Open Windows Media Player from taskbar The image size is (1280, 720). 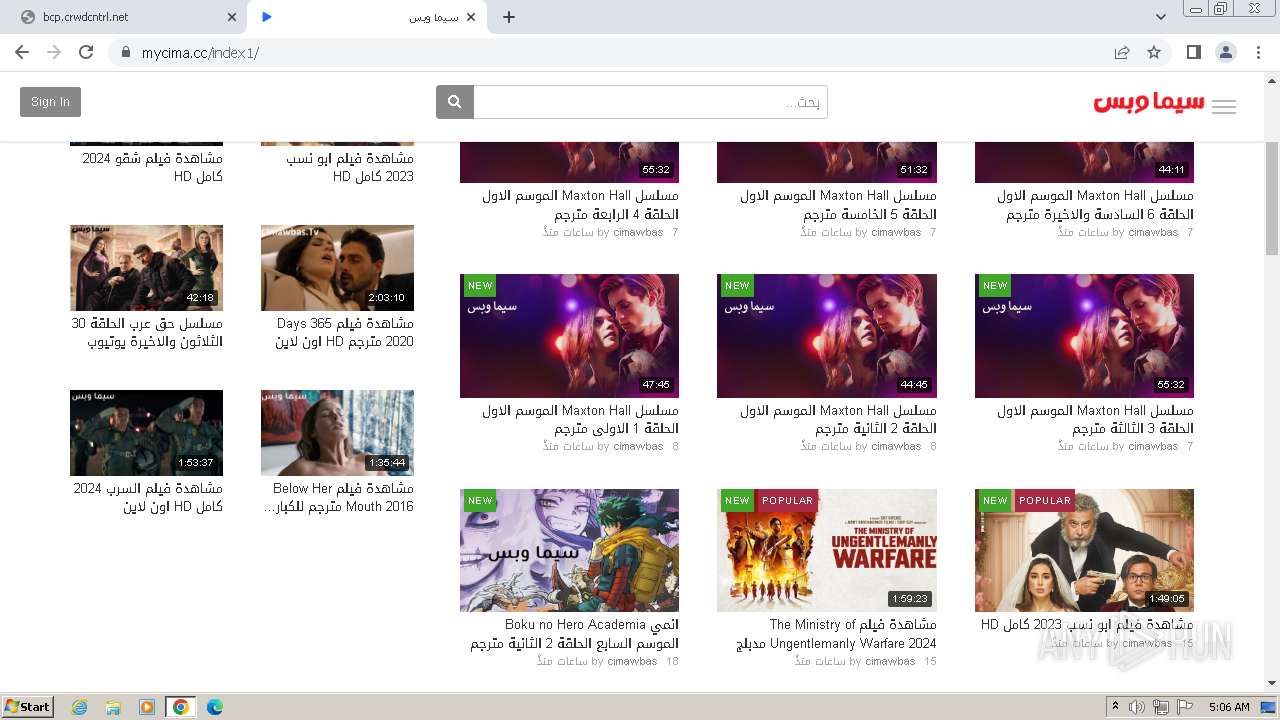click(x=147, y=707)
